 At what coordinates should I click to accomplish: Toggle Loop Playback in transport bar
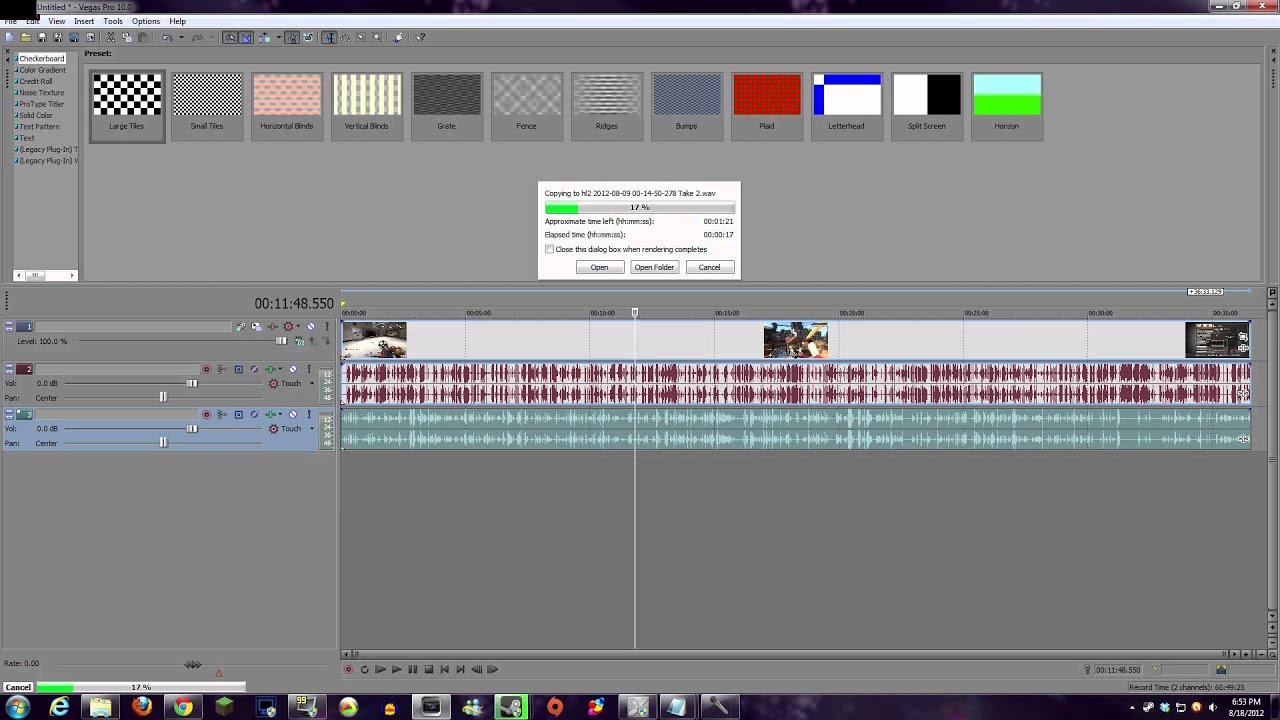(364, 670)
